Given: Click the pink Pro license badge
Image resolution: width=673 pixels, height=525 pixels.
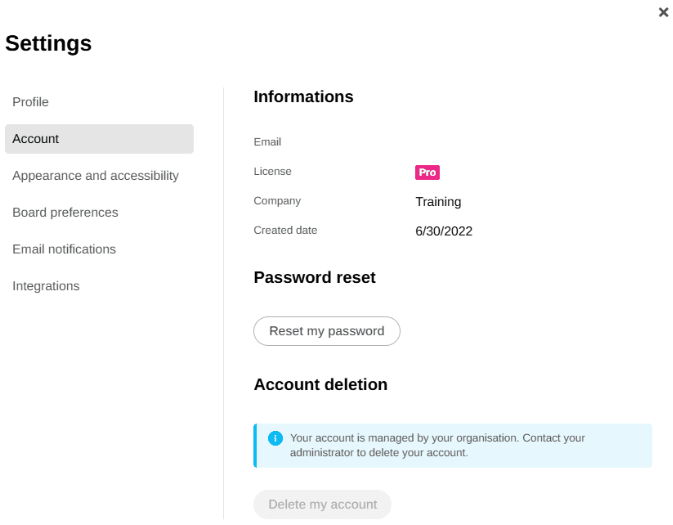Looking at the screenshot, I should pos(427,172).
